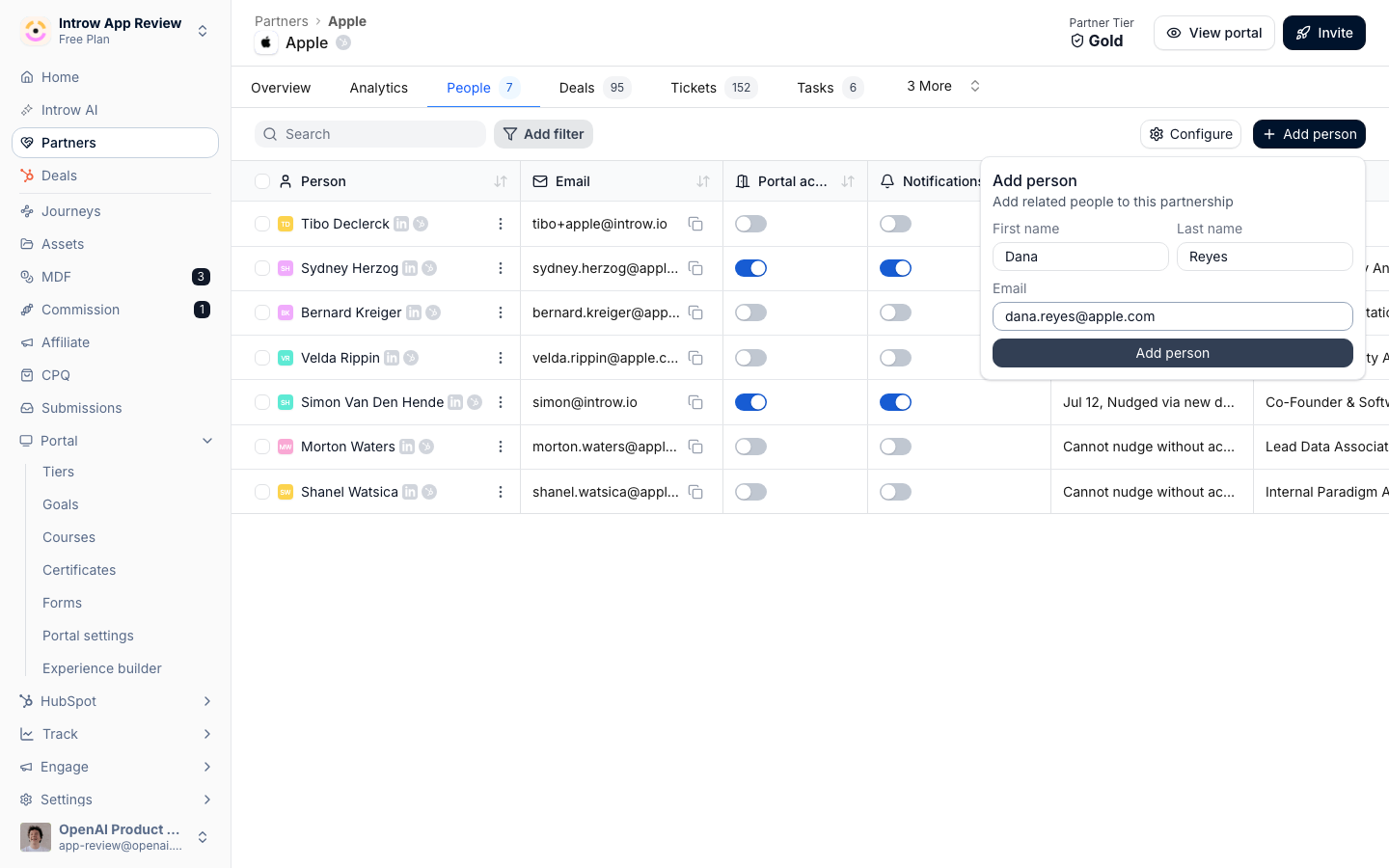Select the checkbox for Velda Rippin
This screenshot has width=1389, height=868.
click(262, 358)
